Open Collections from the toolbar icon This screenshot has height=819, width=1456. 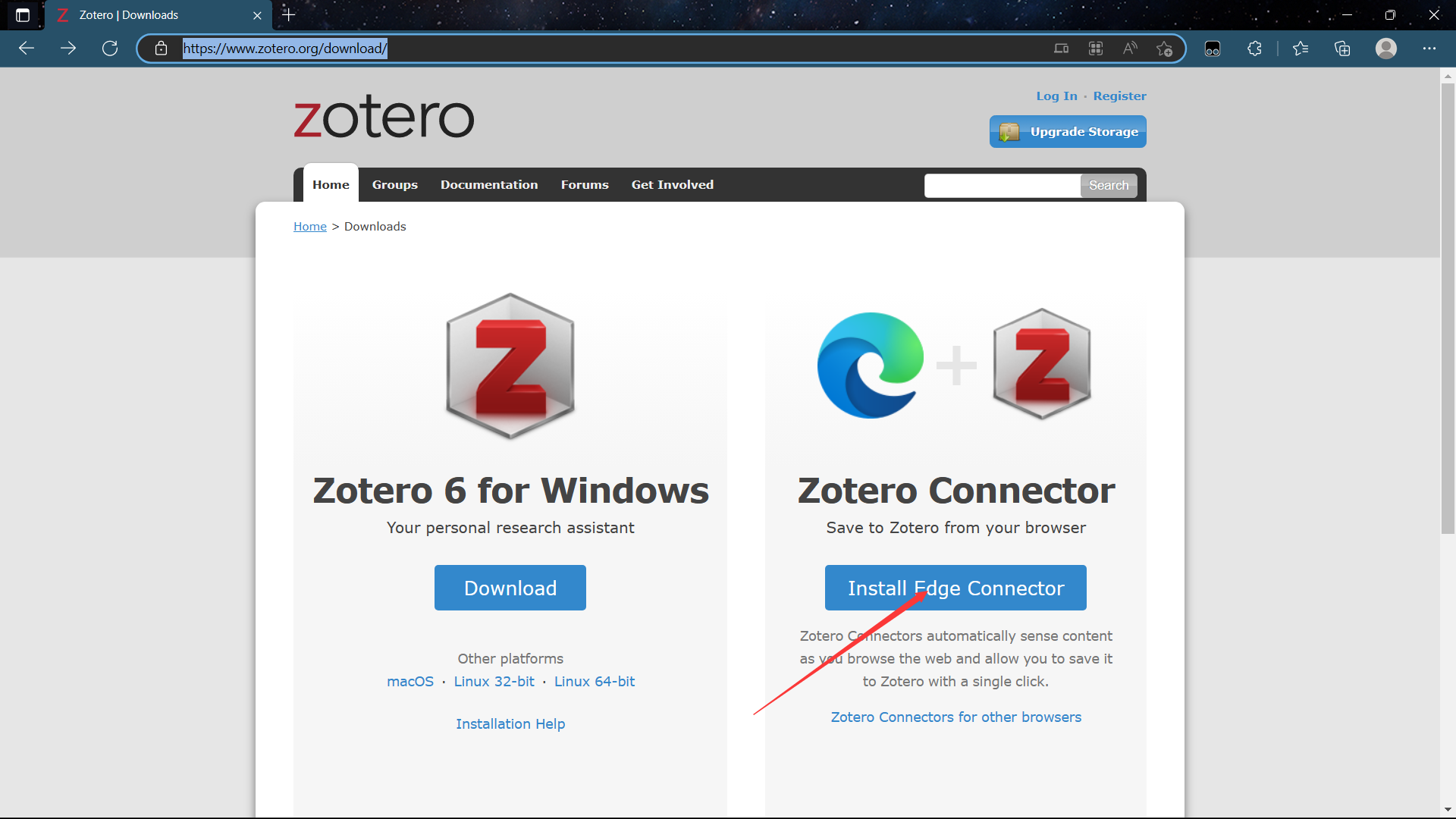[1342, 48]
